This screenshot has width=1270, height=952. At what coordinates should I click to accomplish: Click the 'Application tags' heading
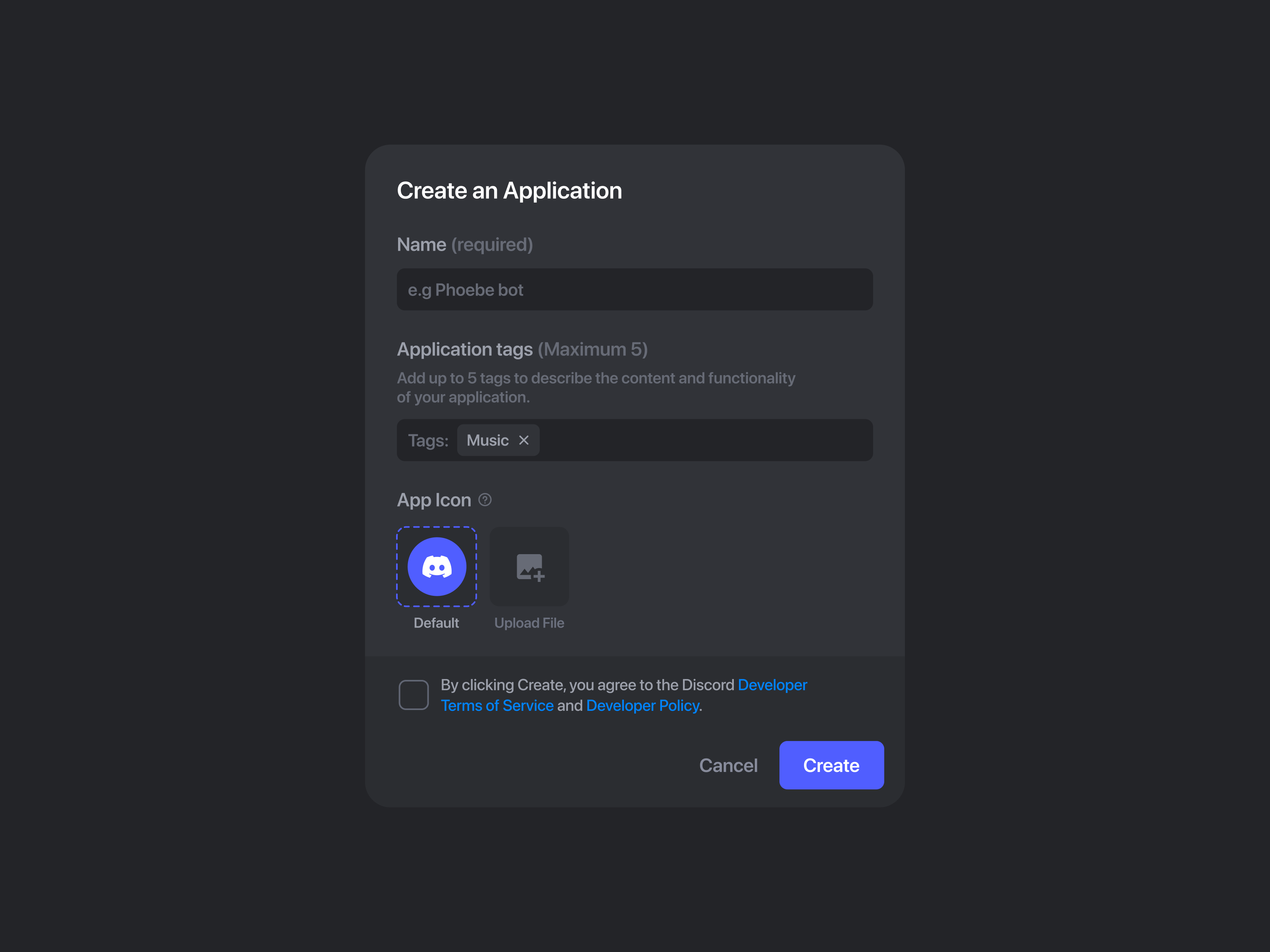464,349
